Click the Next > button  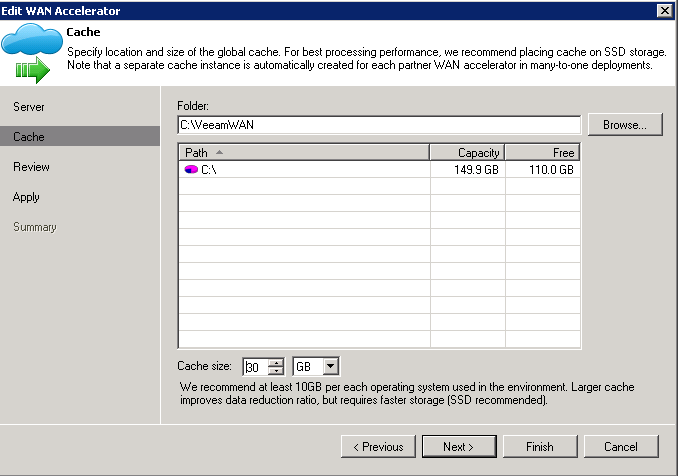pos(459,447)
